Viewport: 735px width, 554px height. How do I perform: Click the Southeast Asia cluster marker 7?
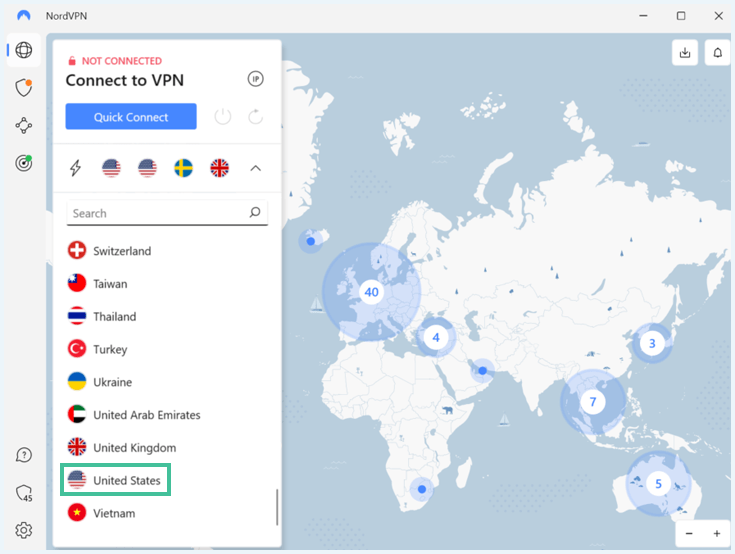[x=592, y=402]
